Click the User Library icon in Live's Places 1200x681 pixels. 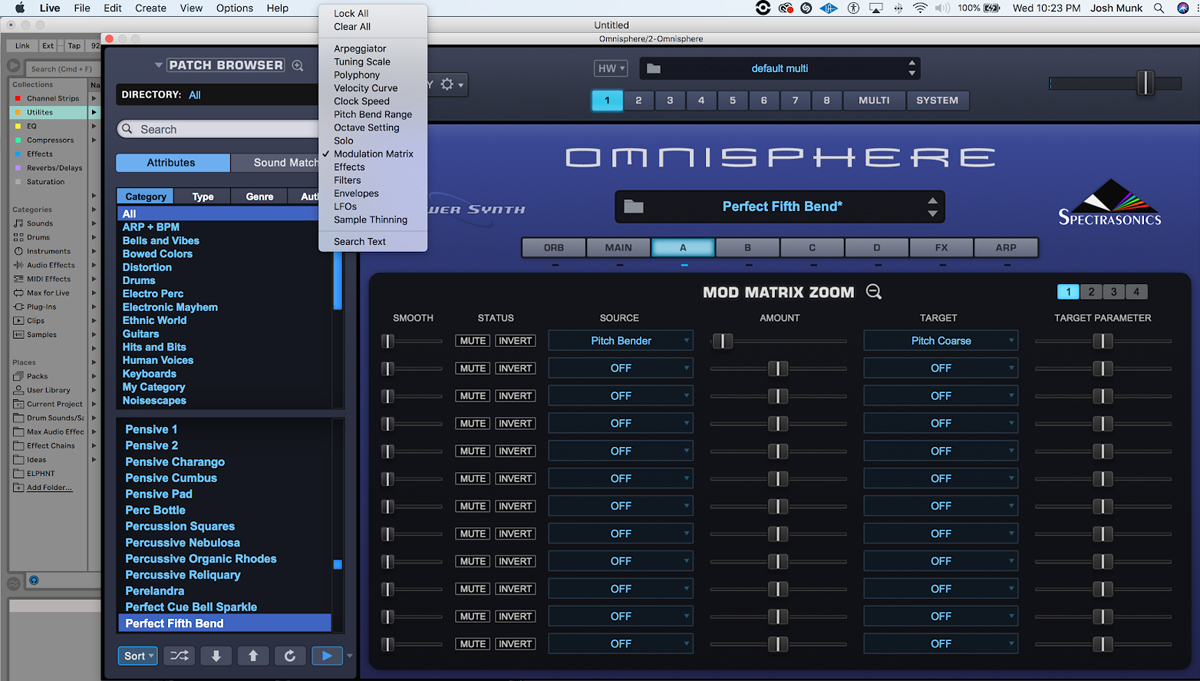[19, 390]
